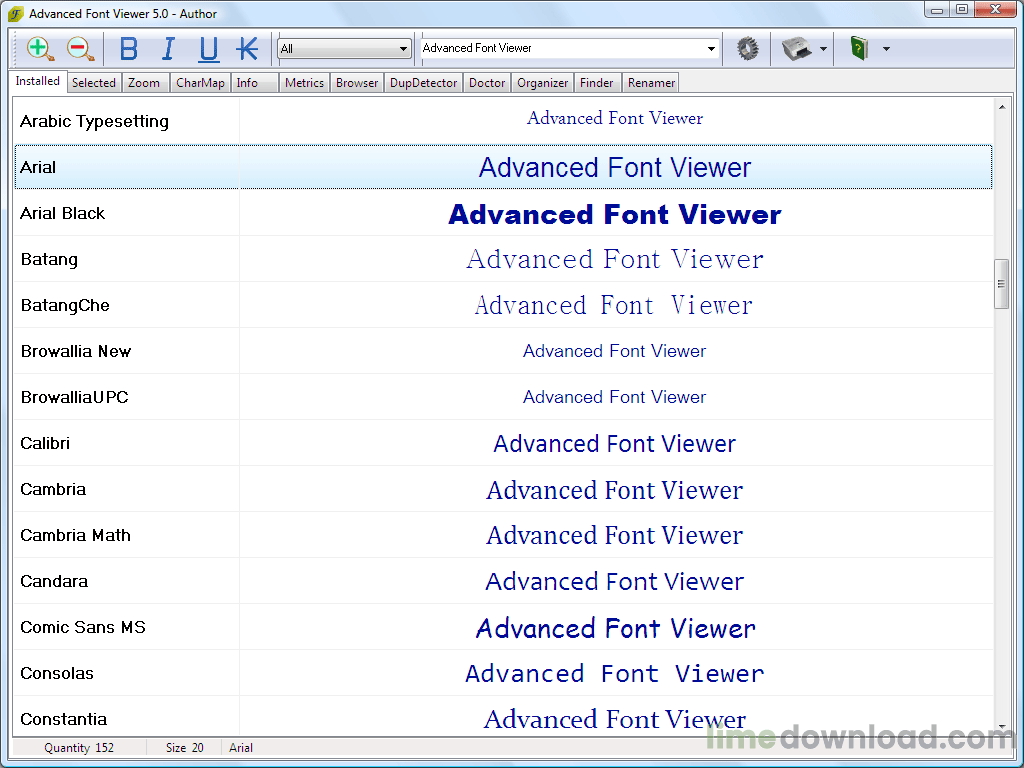Select the Cambria Math font row

pos(503,535)
